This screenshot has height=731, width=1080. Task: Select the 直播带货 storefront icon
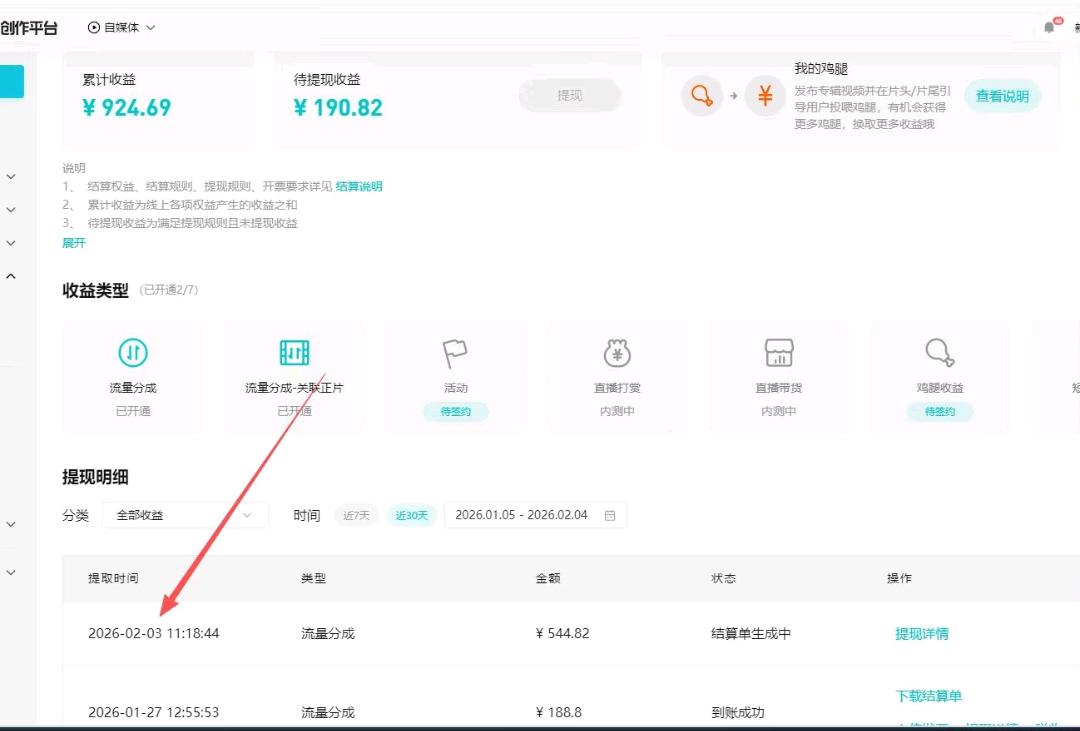click(x=778, y=352)
